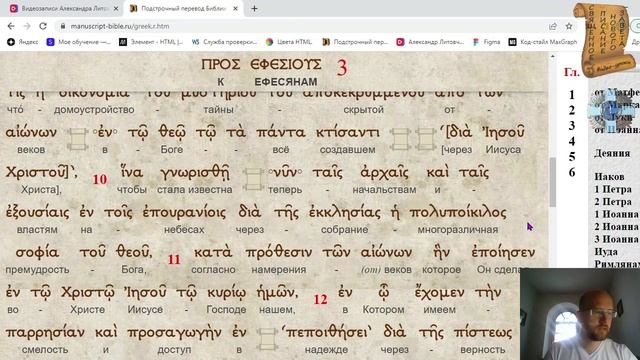Image resolution: width=640 pixels, height=360 pixels.
Task: Click the scroll icon after αἰώνων
Action: 78,139
